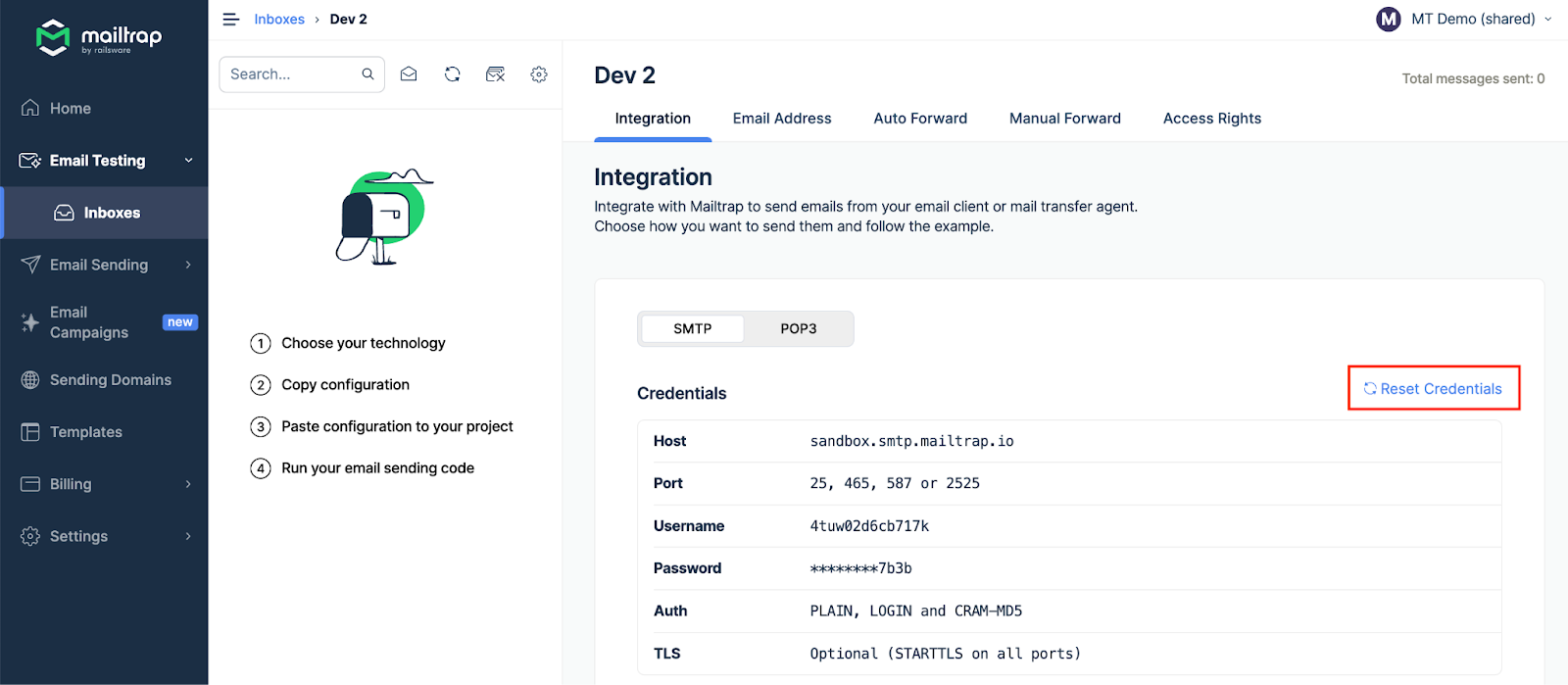This screenshot has height=685, width=1568.
Task: Click the Home house icon
Action: point(30,108)
